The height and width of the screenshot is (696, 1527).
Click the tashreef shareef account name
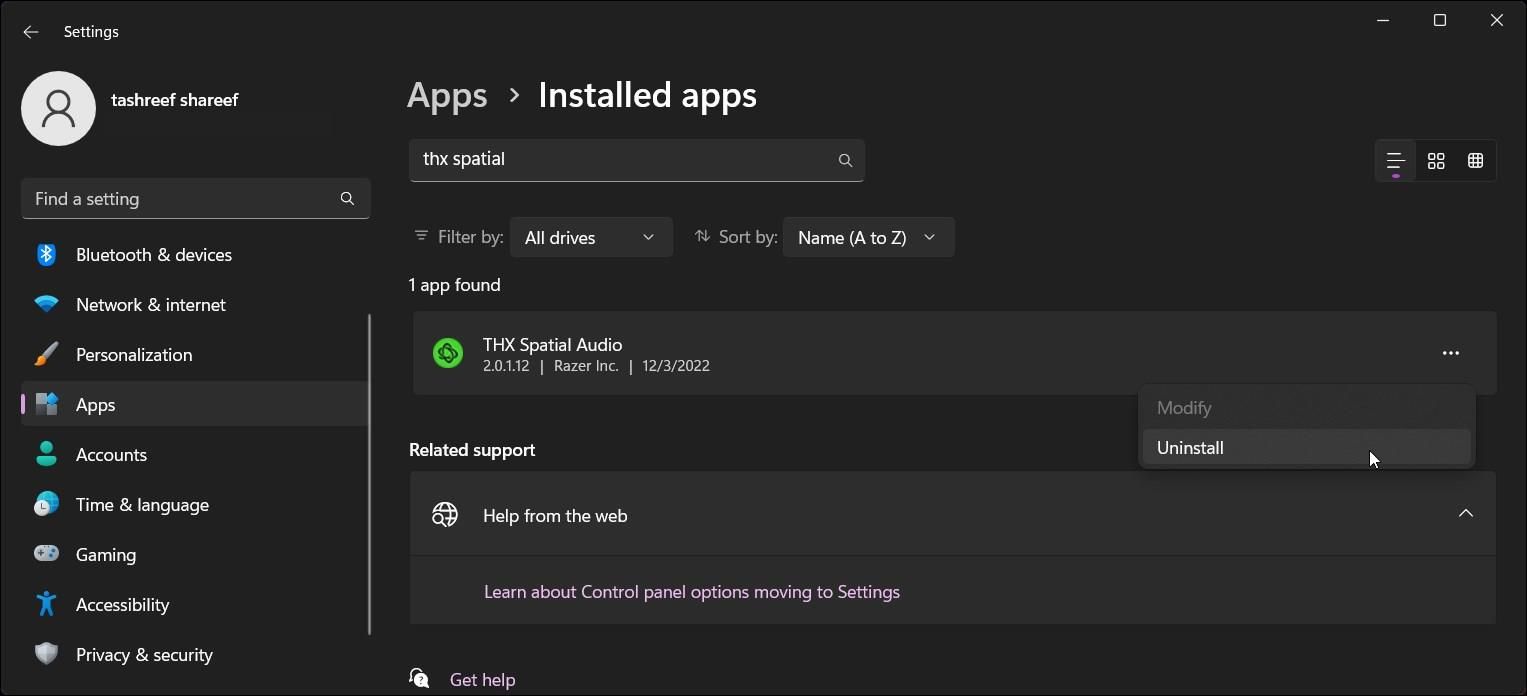pyautogui.click(x=175, y=100)
